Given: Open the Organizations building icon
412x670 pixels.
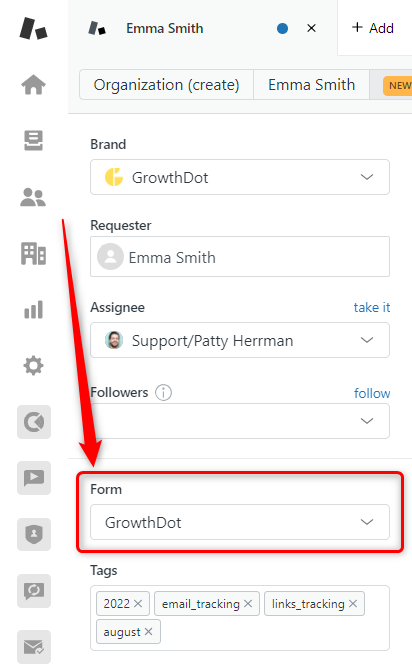Looking at the screenshot, I should [33, 253].
